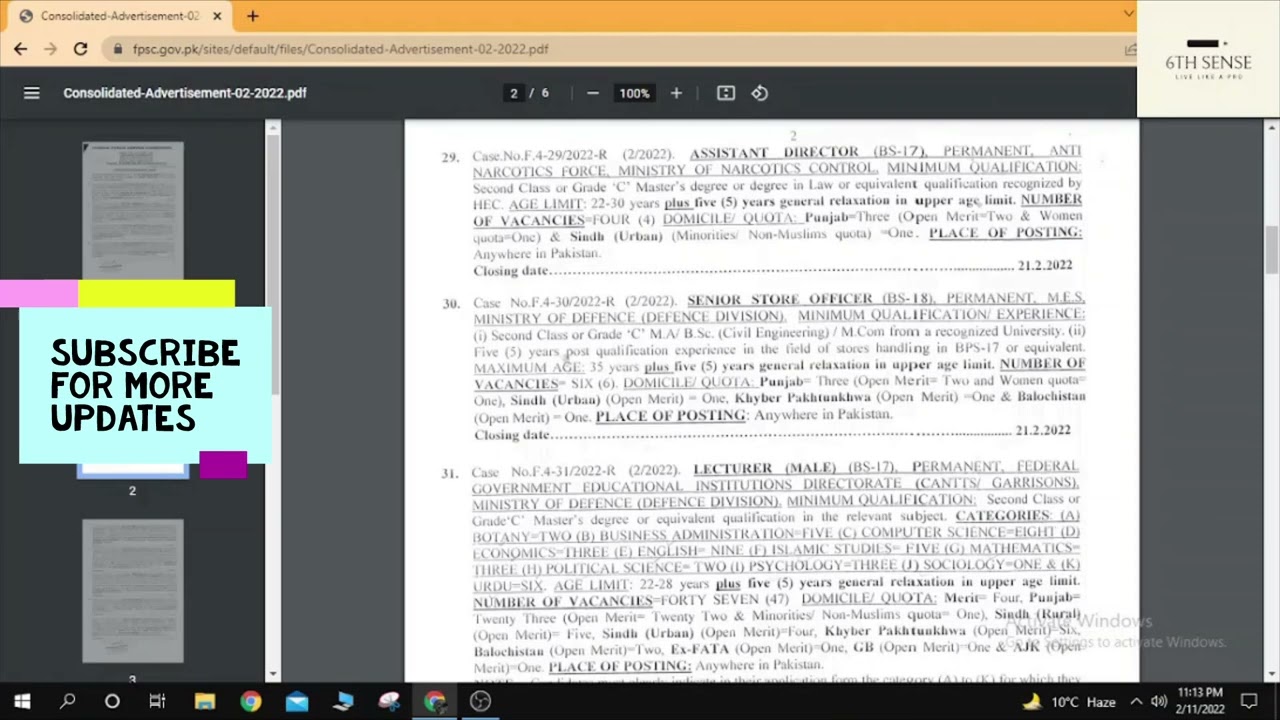Open OBS Studio from the taskbar
Screen dimensions: 1280x720
click(x=480, y=701)
